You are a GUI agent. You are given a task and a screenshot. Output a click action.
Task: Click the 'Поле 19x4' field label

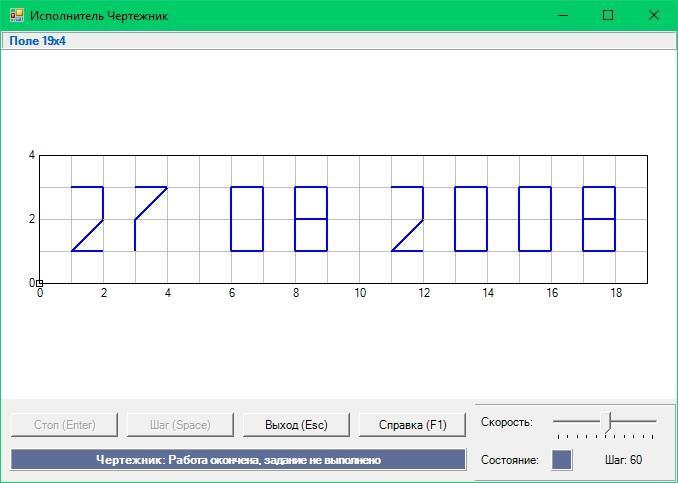[38, 41]
